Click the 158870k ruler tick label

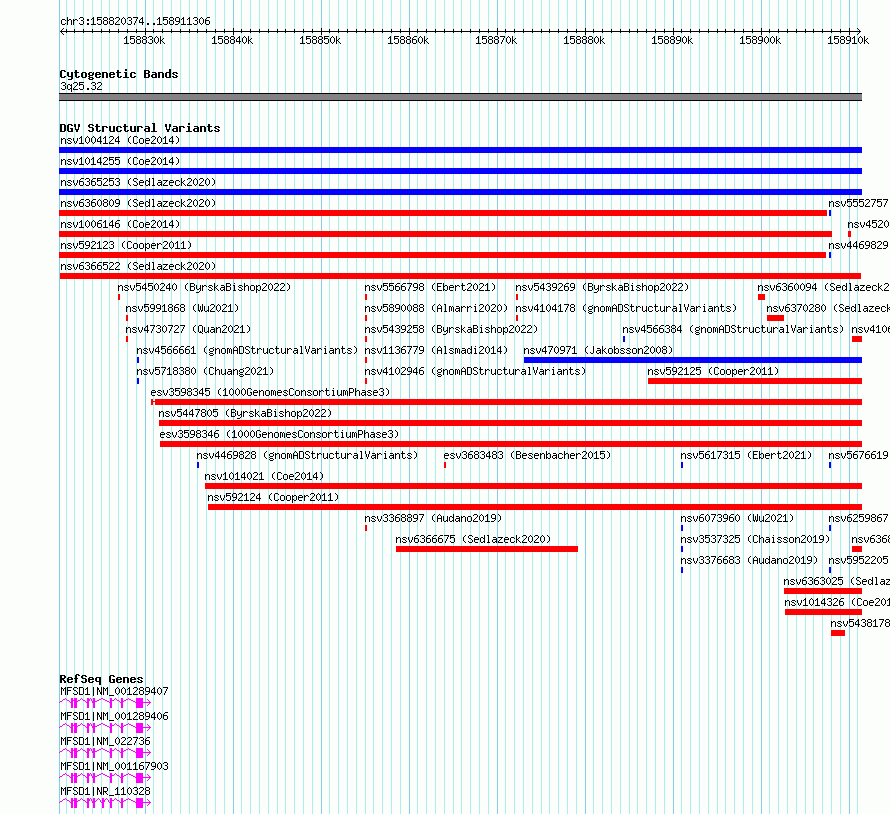point(496,40)
